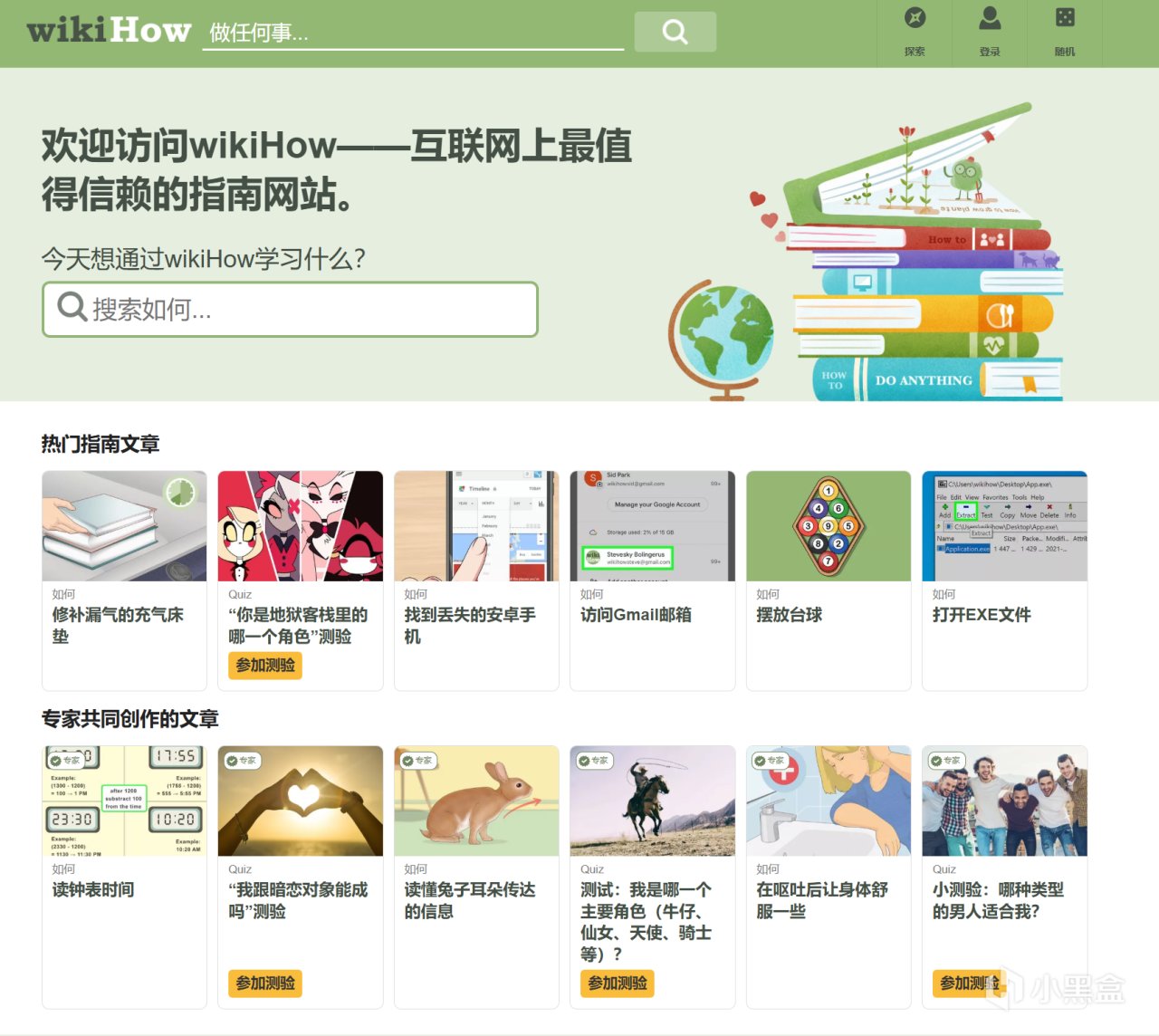Open the 读钟表时间 thumbnail
The image size is (1159, 1036).
124,801
